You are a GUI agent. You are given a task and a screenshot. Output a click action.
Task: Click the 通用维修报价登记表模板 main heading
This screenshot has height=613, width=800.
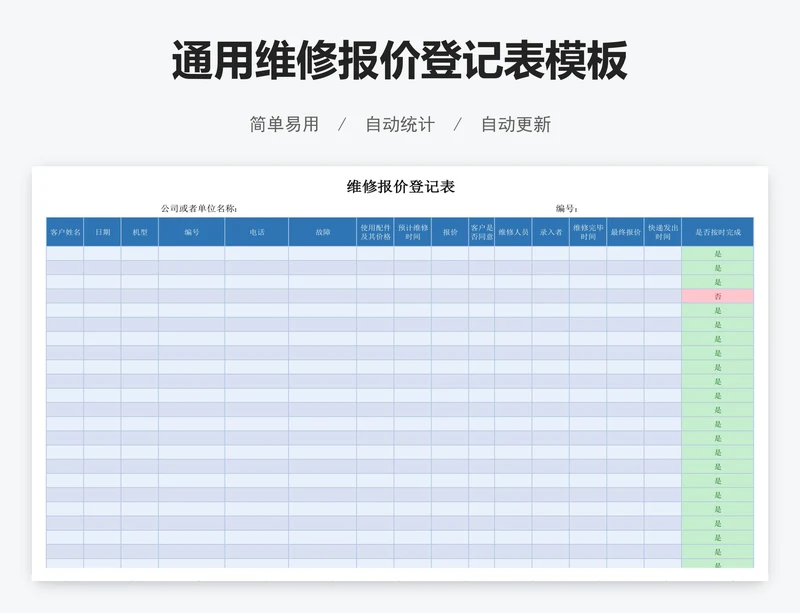click(x=399, y=61)
